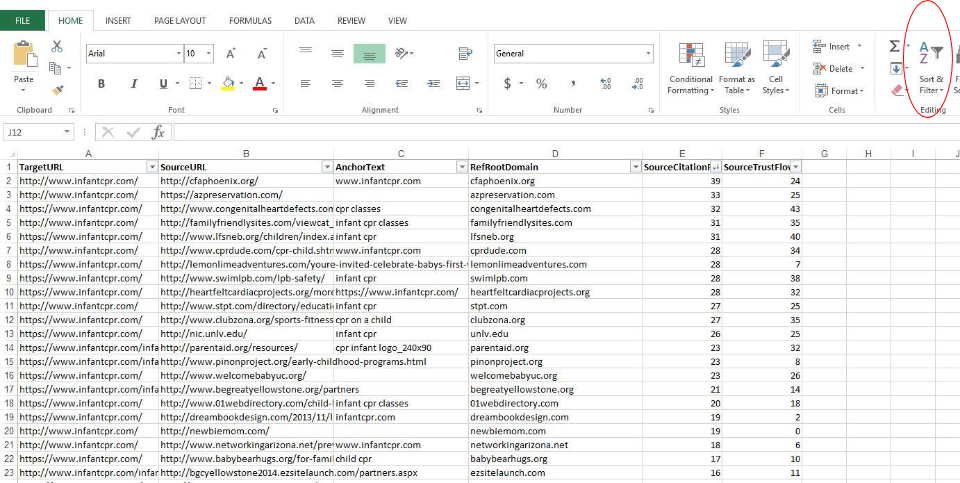The width and height of the screenshot is (960, 483).
Task: Open the Name Box dropdown for J12
Action: [67, 132]
